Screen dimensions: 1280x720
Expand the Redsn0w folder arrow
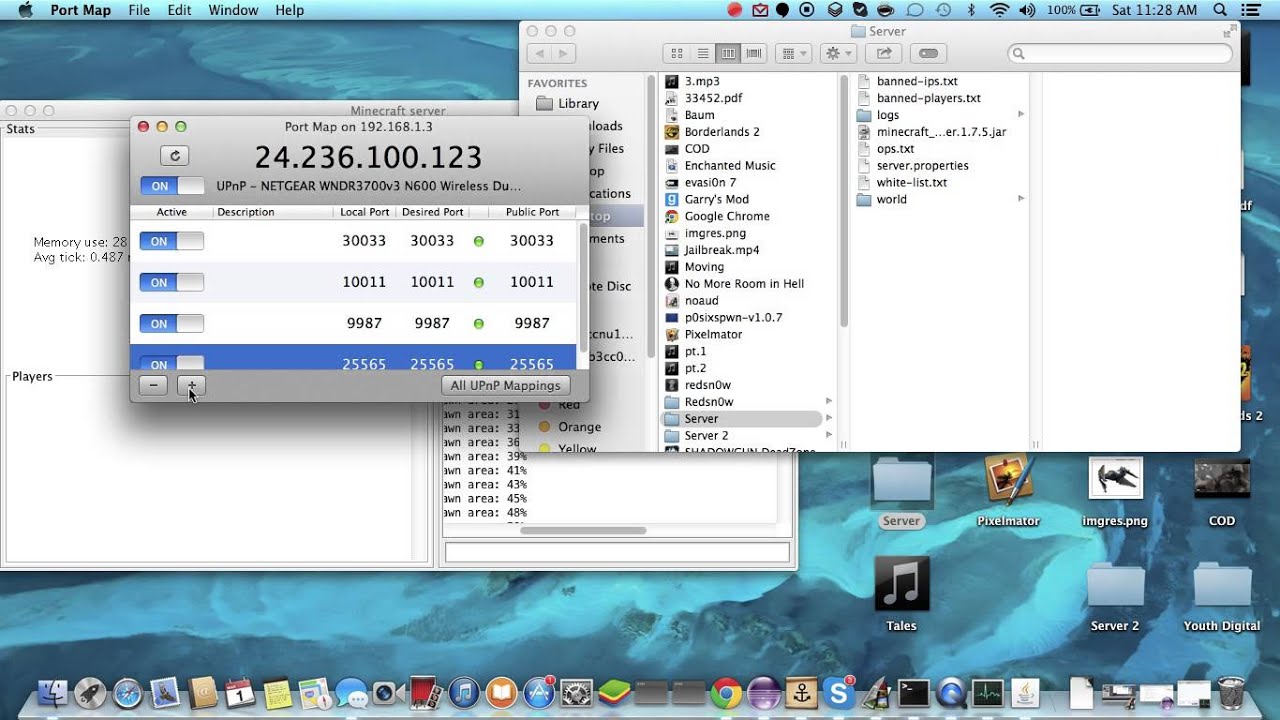tap(829, 402)
